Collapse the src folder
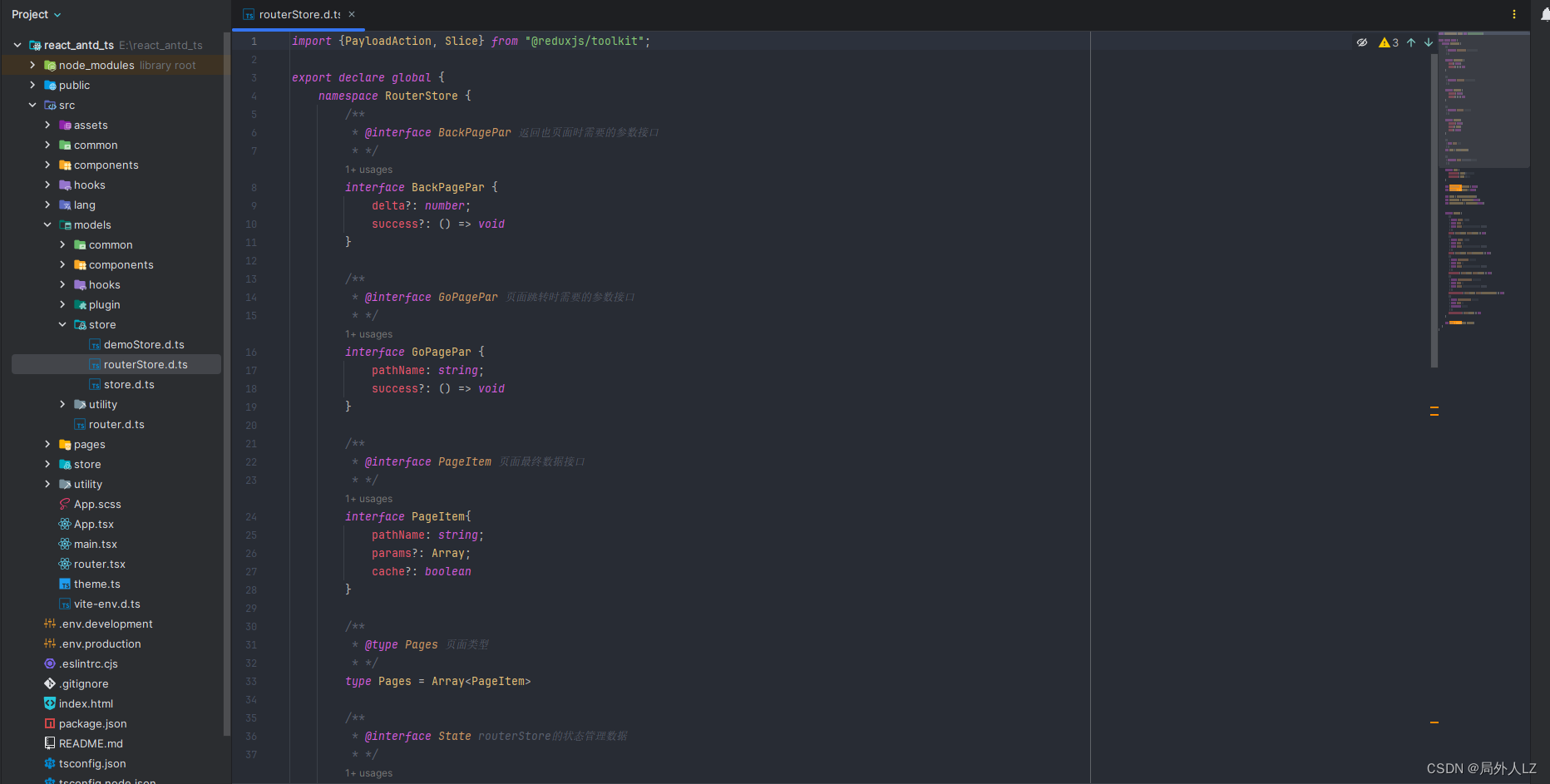Viewport: 1550px width, 784px height. pos(32,105)
